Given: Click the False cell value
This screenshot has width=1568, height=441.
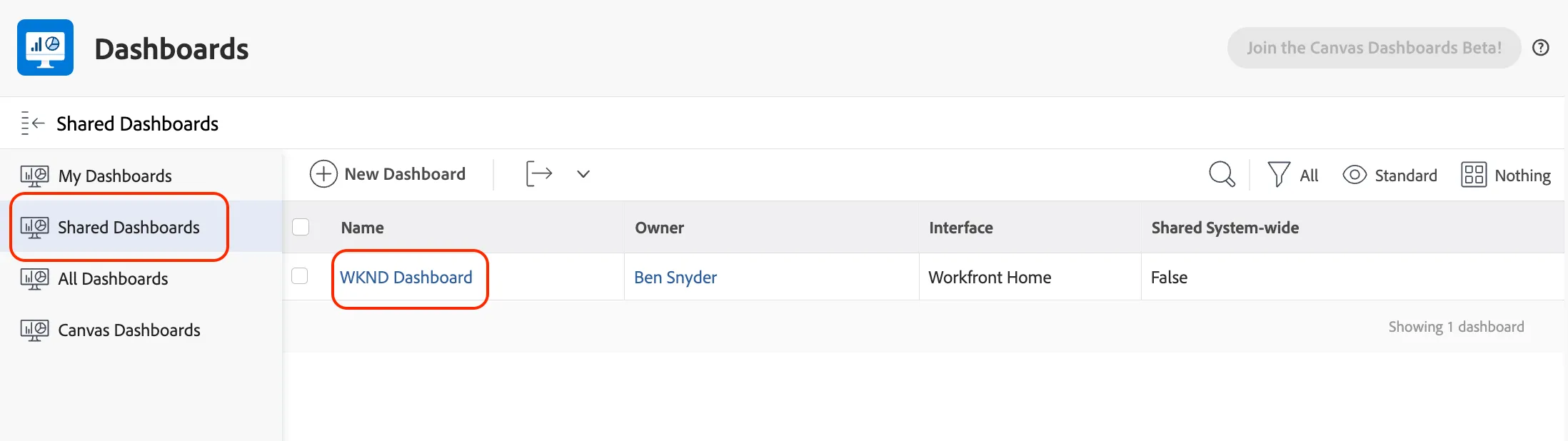Looking at the screenshot, I should coord(1169,277).
